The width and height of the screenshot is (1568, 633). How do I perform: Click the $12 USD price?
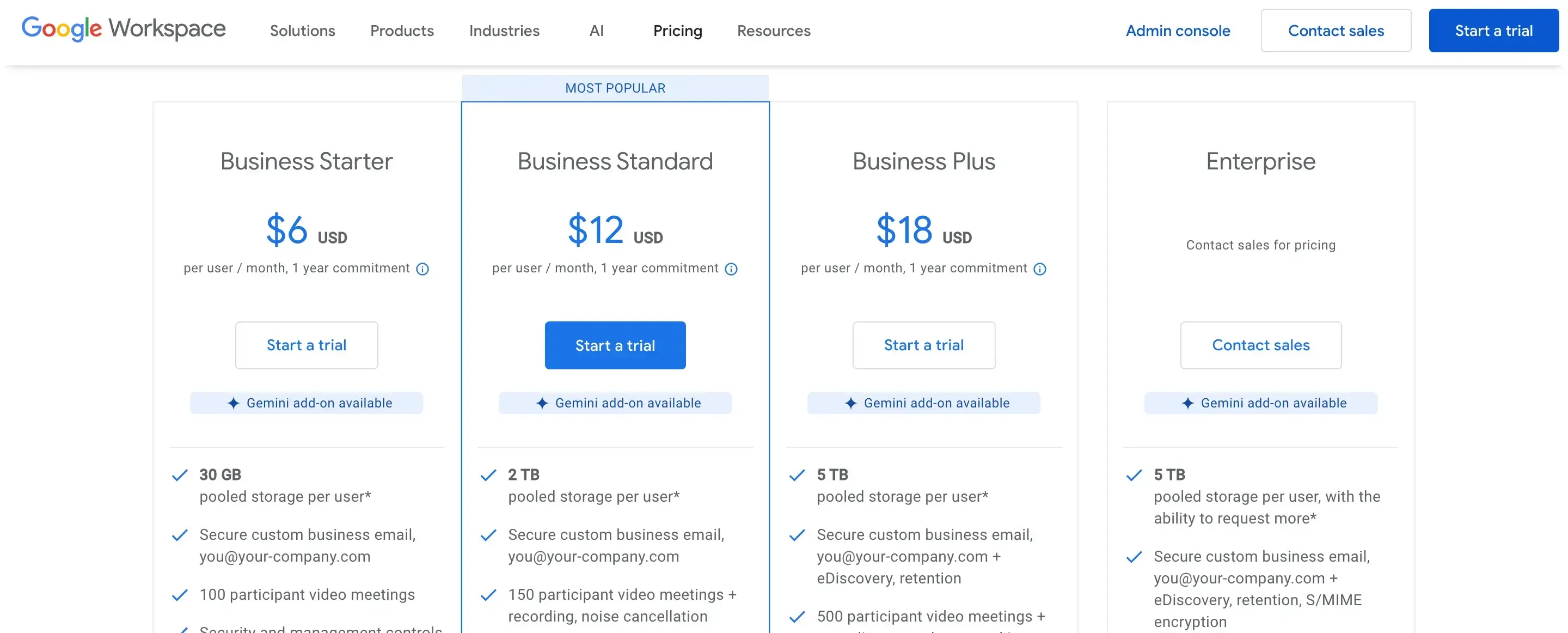click(x=615, y=230)
